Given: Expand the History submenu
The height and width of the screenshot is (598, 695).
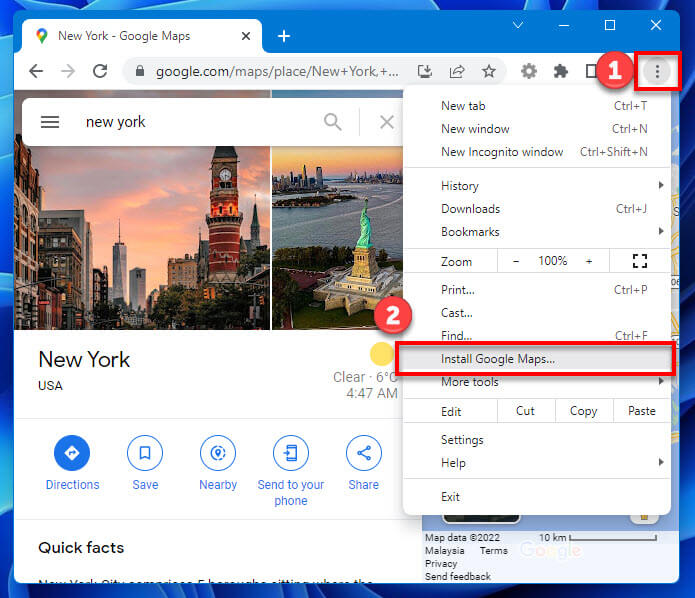Looking at the screenshot, I should 537,185.
